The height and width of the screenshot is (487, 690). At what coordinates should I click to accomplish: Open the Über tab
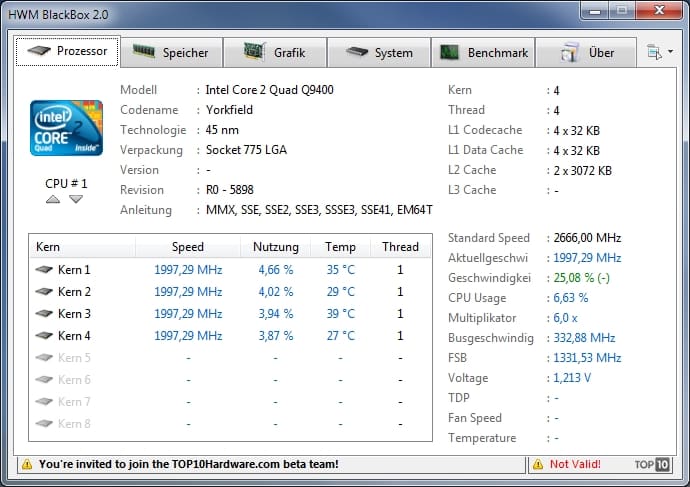click(586, 53)
